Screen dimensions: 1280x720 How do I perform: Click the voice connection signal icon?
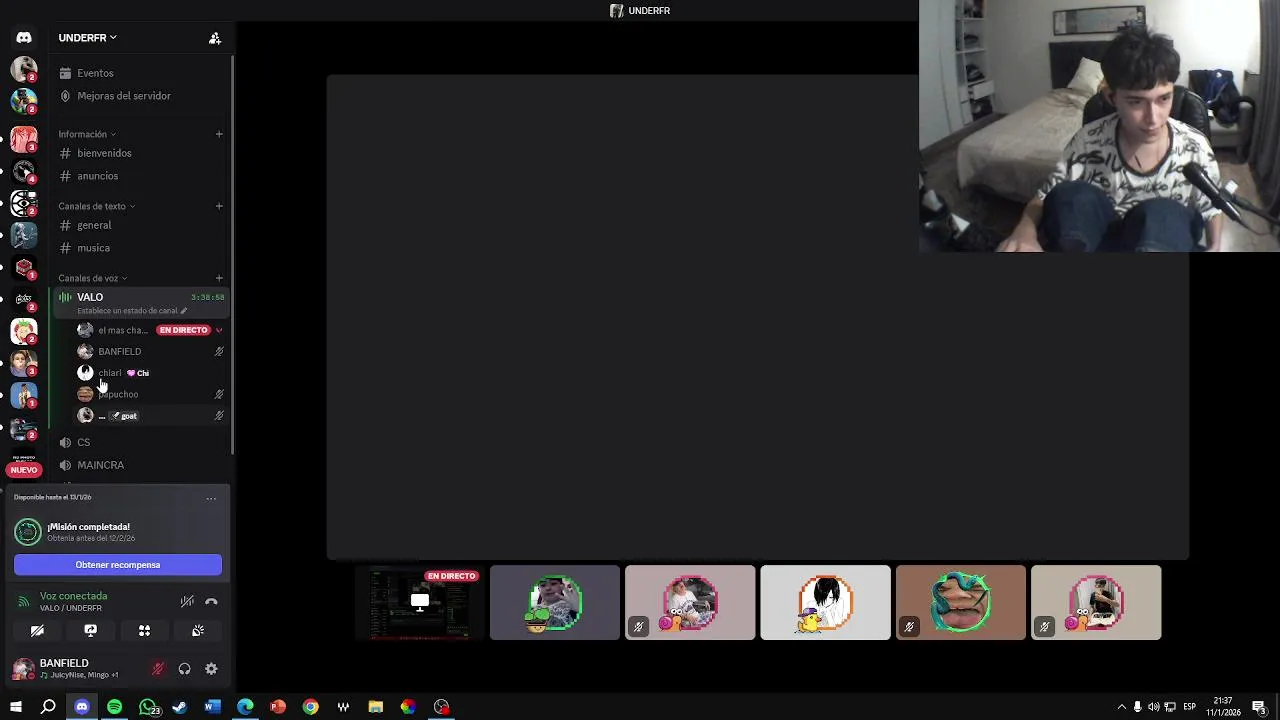24,602
